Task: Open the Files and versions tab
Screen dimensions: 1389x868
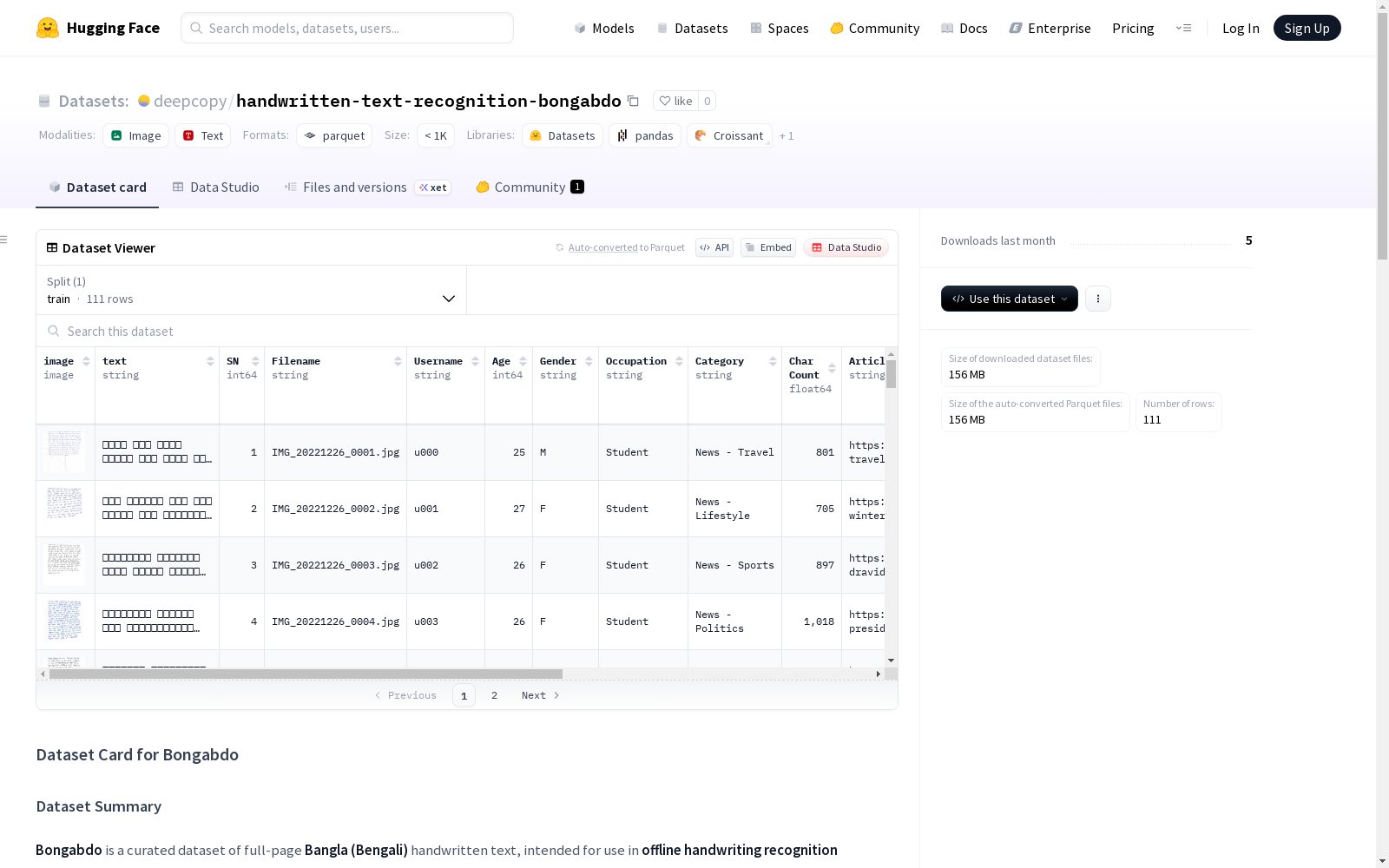Action: 367,187
